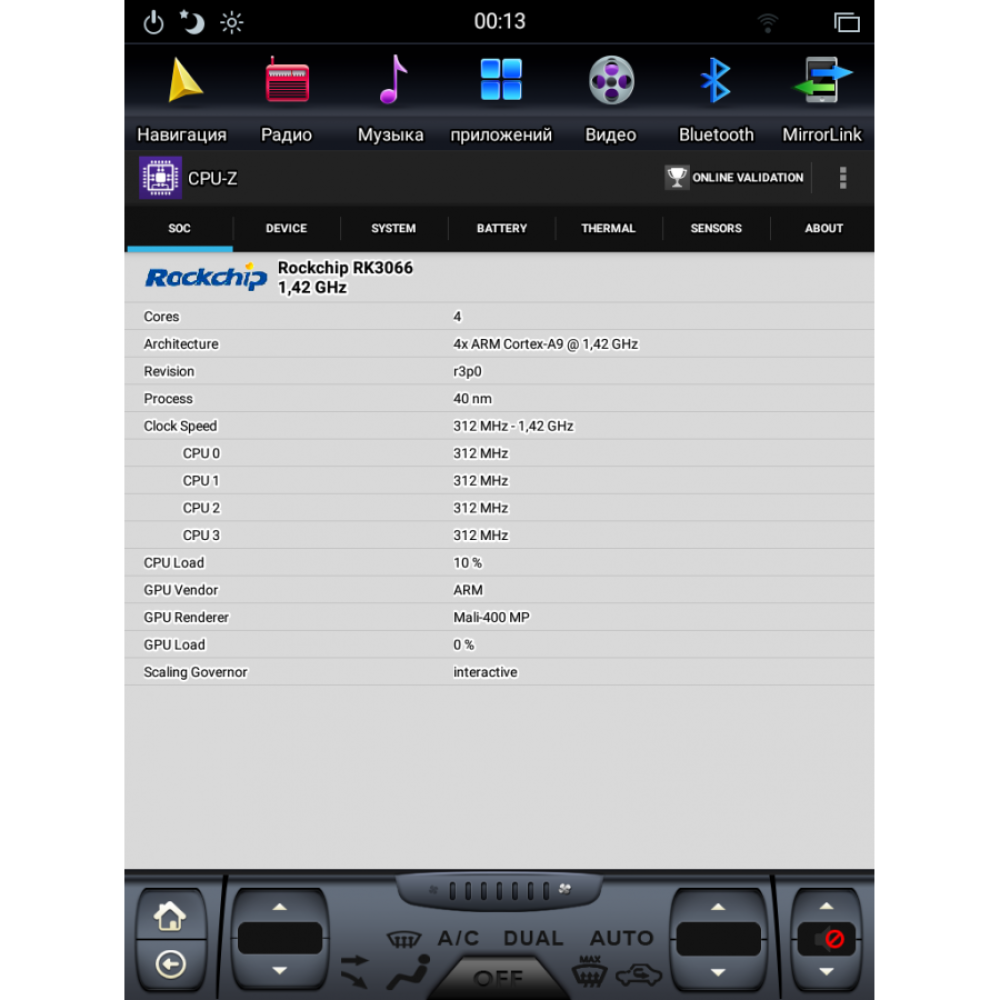Toggle front windshield defrost icon

click(404, 939)
